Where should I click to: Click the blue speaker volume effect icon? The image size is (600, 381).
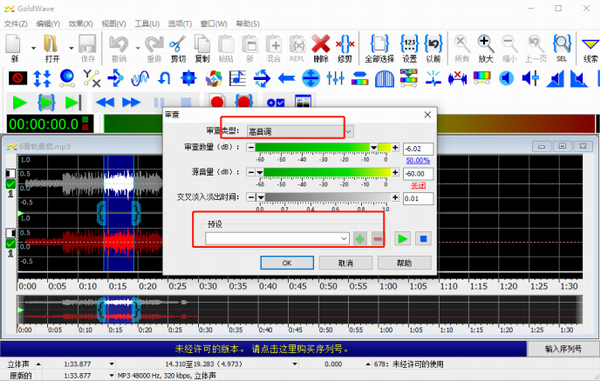[506, 78]
